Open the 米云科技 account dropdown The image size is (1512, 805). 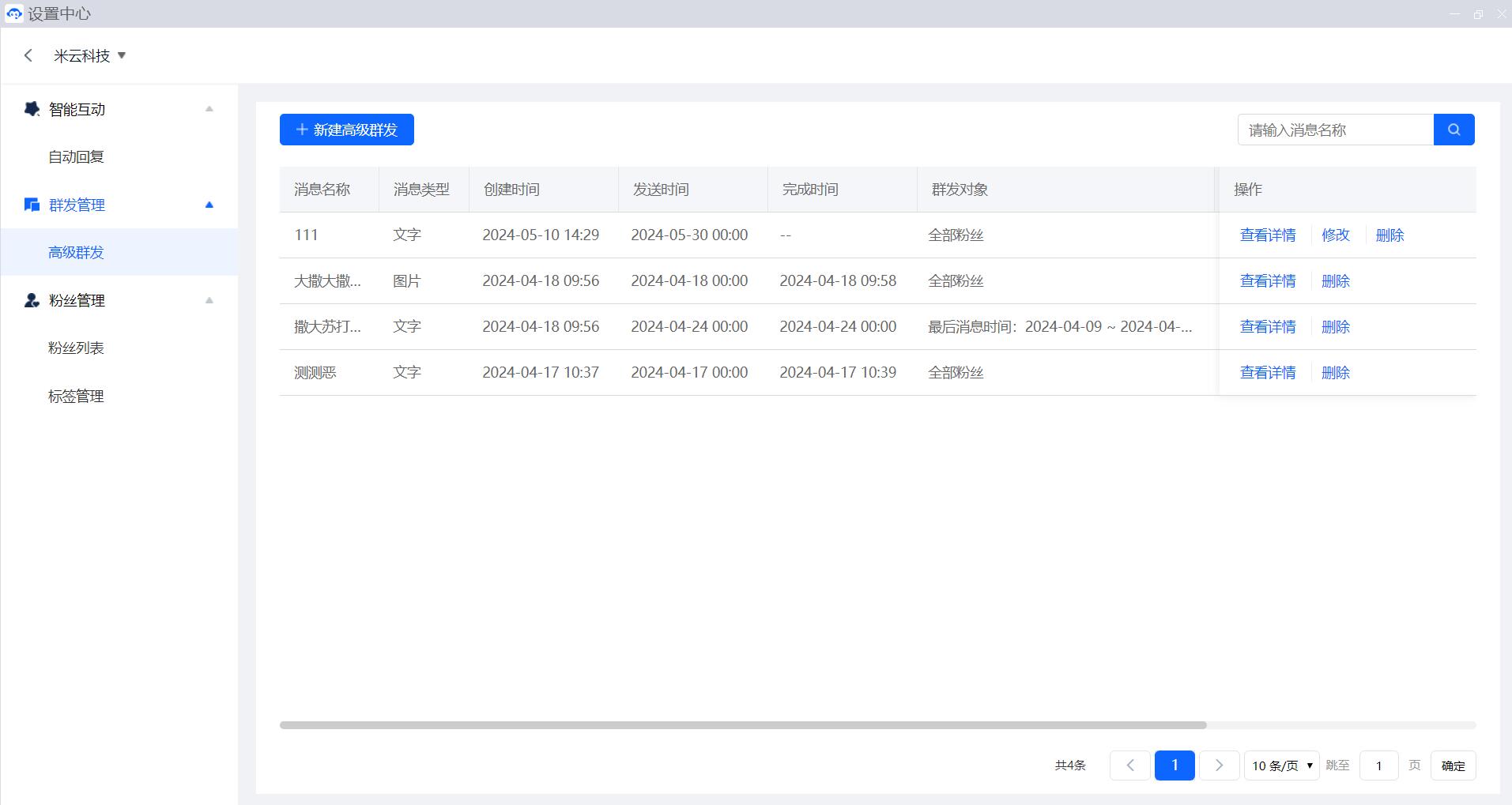(90, 55)
